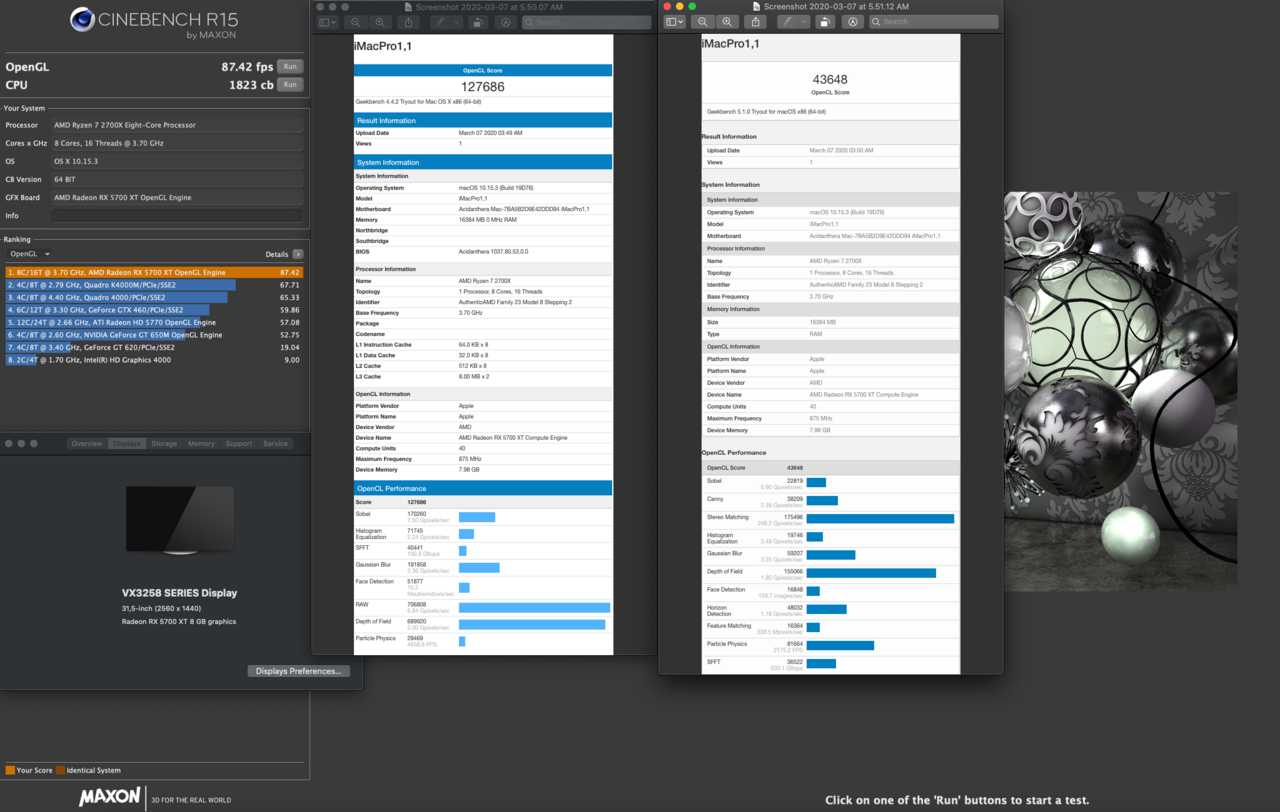Open highlight options arrow in 5.50.07 Preview window
This screenshot has height=812, width=1280.
(x=457, y=22)
